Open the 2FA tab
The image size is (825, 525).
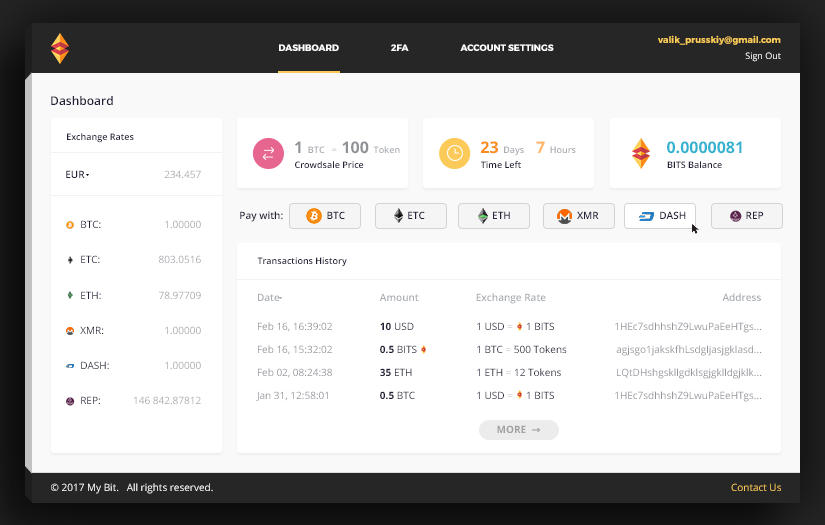coord(399,48)
